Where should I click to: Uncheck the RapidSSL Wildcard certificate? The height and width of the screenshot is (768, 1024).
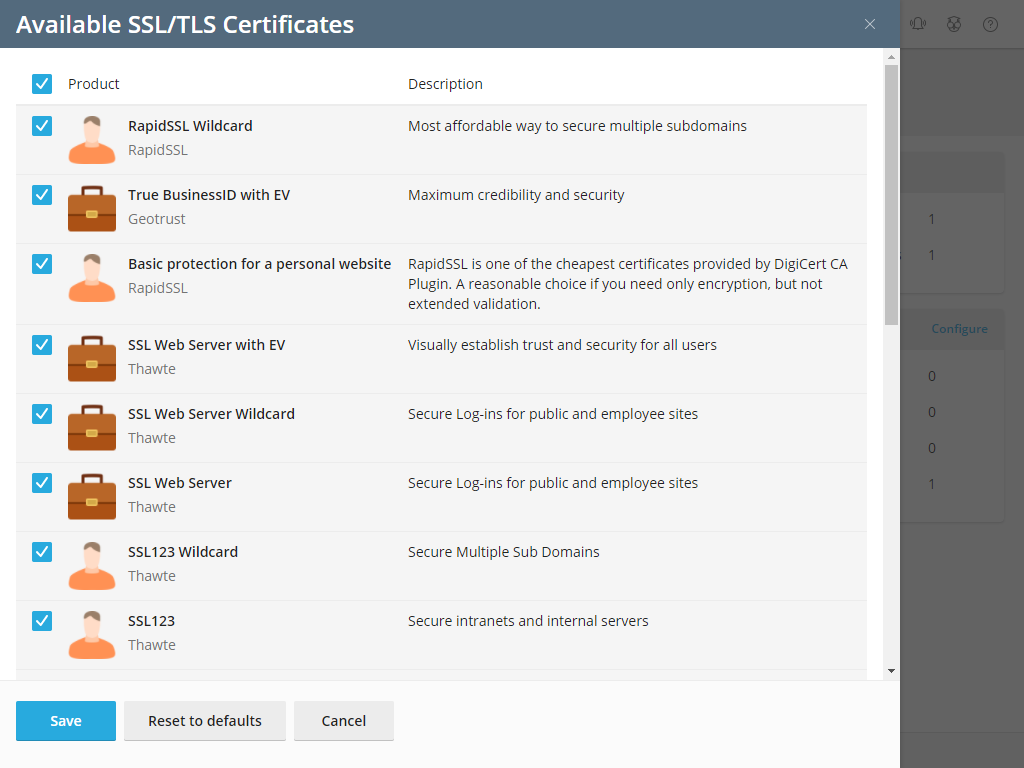41,126
